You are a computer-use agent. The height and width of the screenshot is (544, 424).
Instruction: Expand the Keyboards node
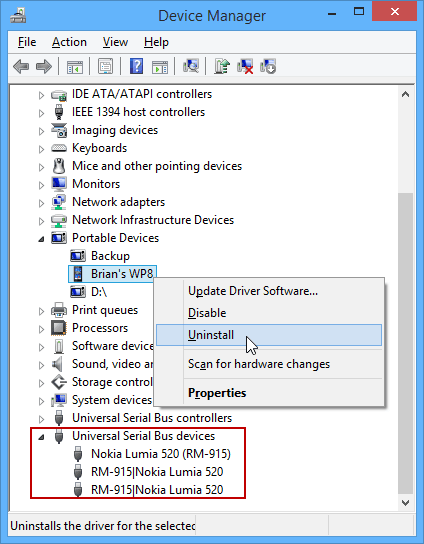coord(41,149)
